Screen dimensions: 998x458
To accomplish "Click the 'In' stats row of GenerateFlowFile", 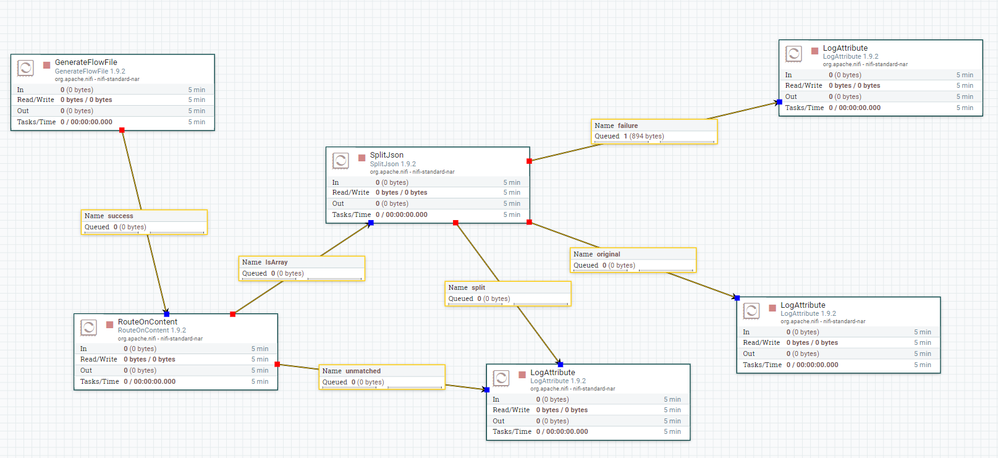I will click(x=113, y=90).
